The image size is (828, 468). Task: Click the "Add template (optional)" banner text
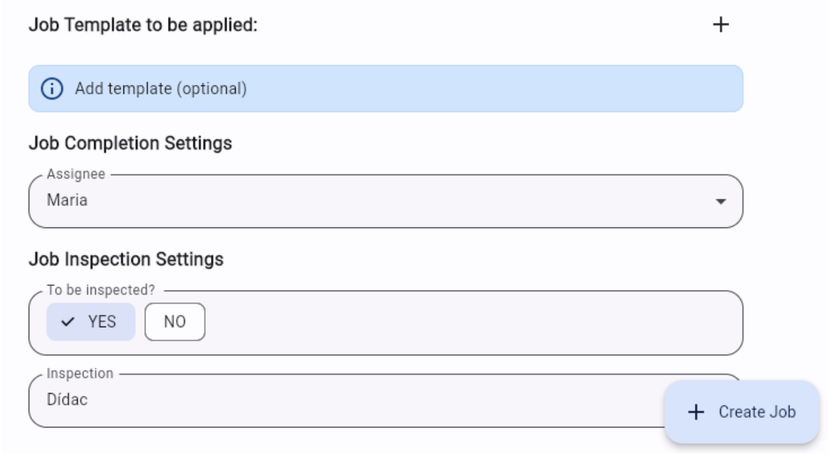coord(161,89)
